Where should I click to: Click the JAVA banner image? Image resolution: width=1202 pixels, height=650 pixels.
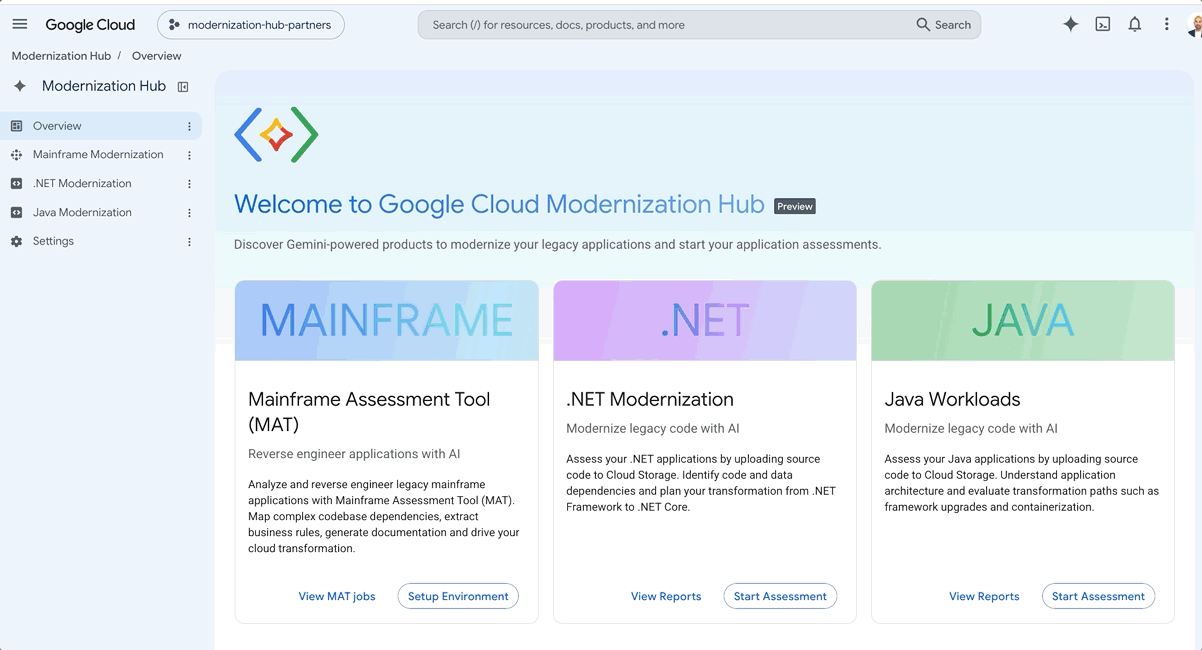coord(1023,320)
